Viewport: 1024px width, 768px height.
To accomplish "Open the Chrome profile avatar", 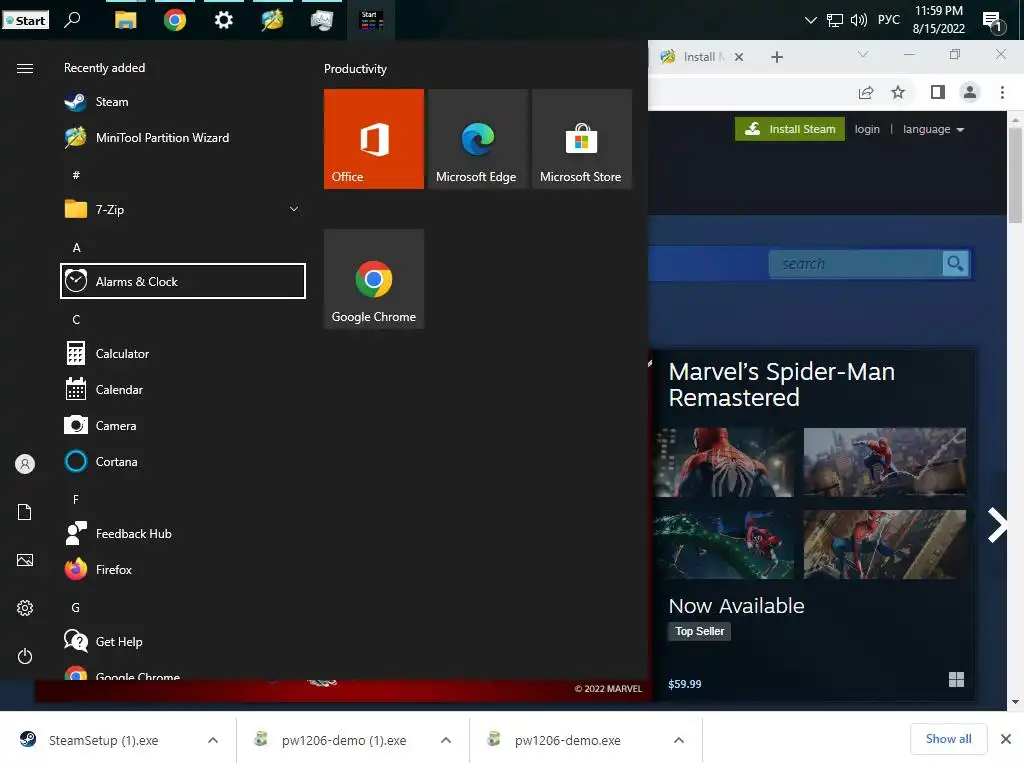I will [x=970, y=93].
